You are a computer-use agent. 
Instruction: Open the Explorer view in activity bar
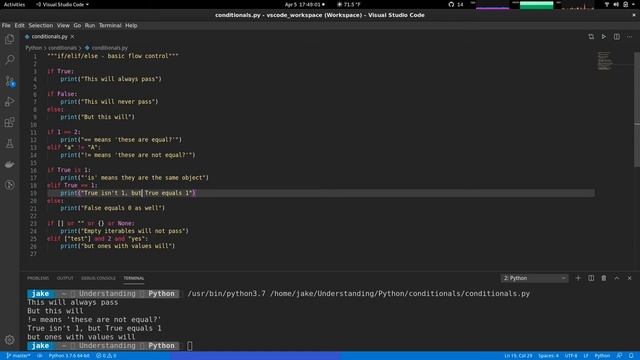(9, 39)
